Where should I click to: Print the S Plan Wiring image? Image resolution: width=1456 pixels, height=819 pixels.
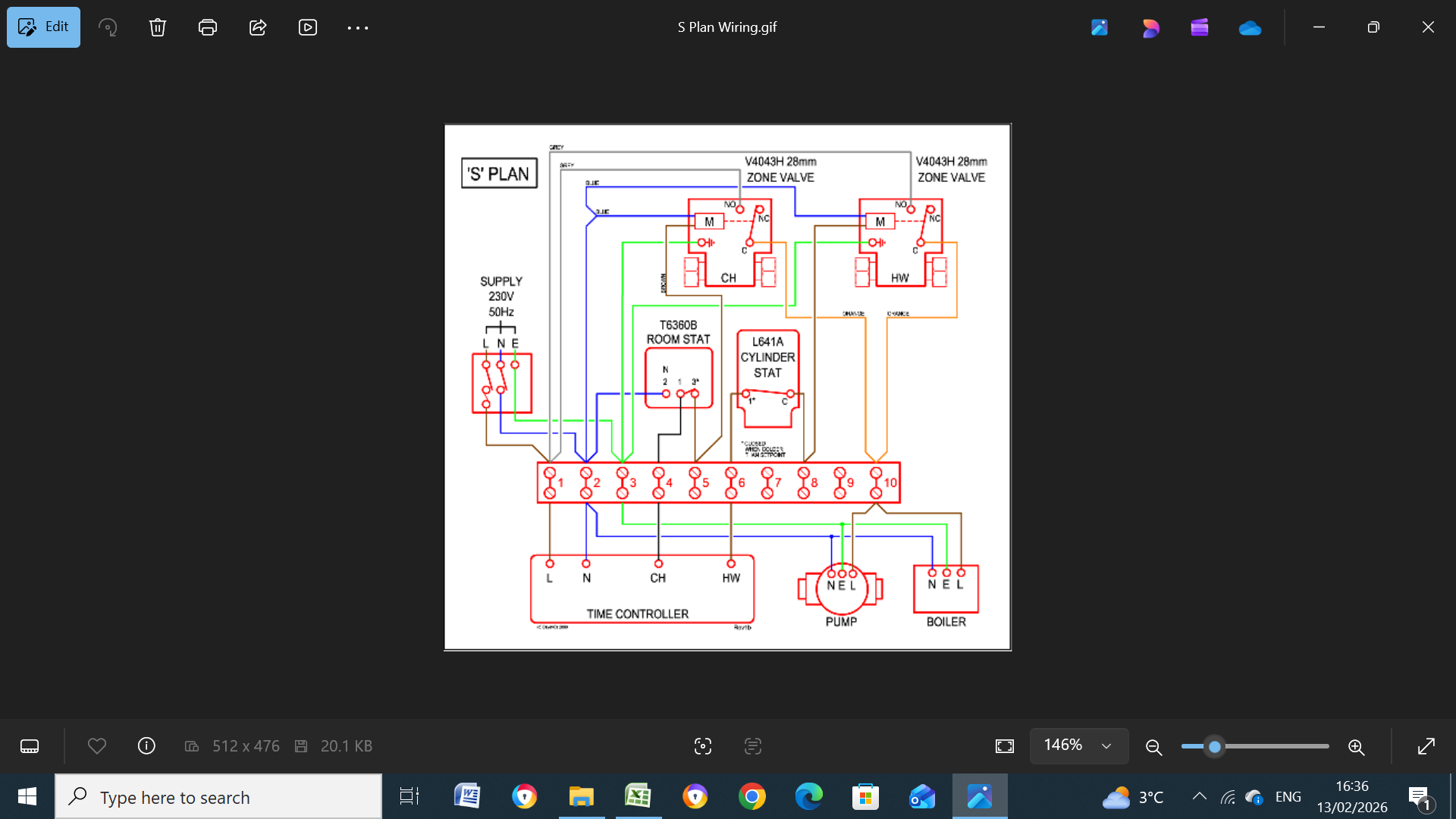[x=208, y=27]
